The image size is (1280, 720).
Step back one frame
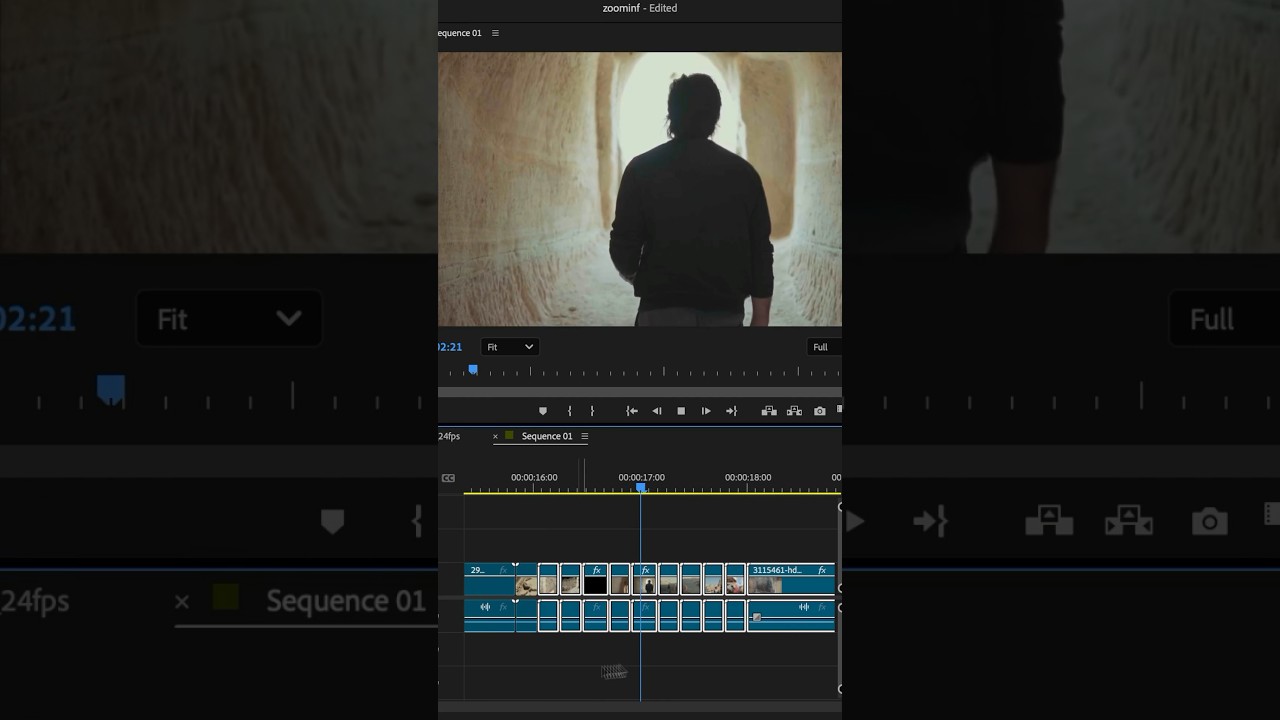[657, 411]
